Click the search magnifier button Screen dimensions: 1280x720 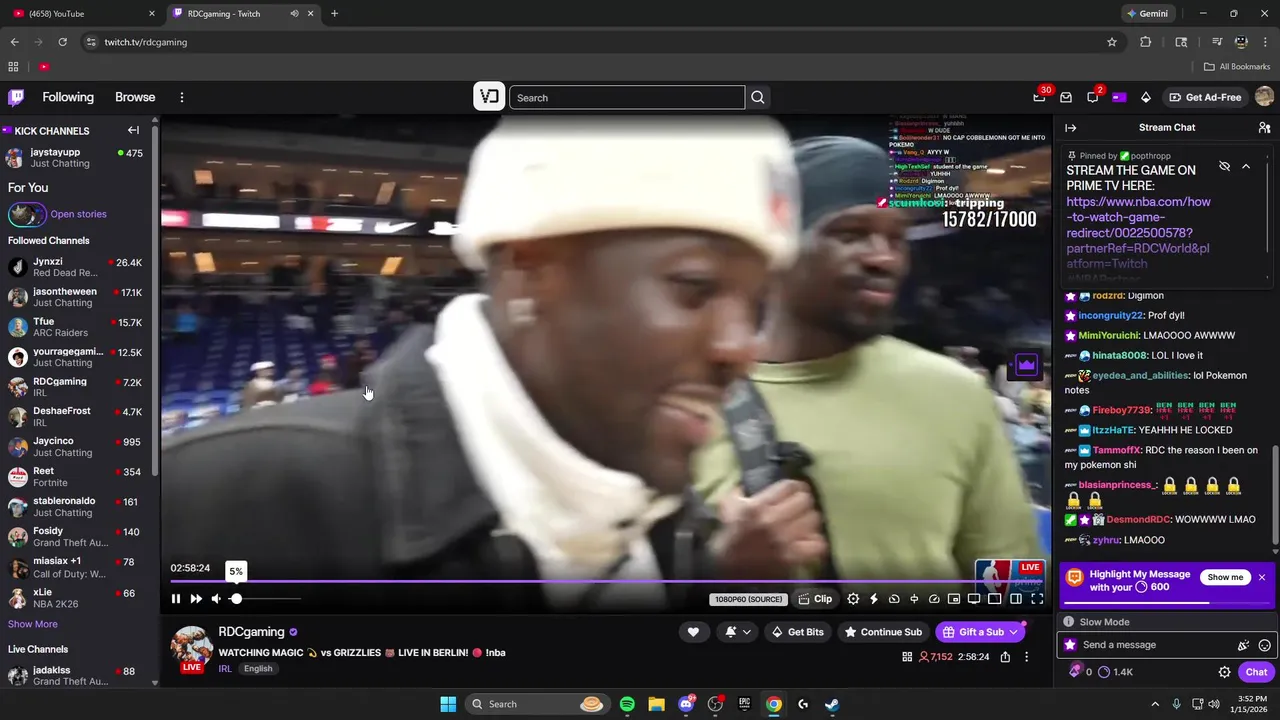[758, 97]
